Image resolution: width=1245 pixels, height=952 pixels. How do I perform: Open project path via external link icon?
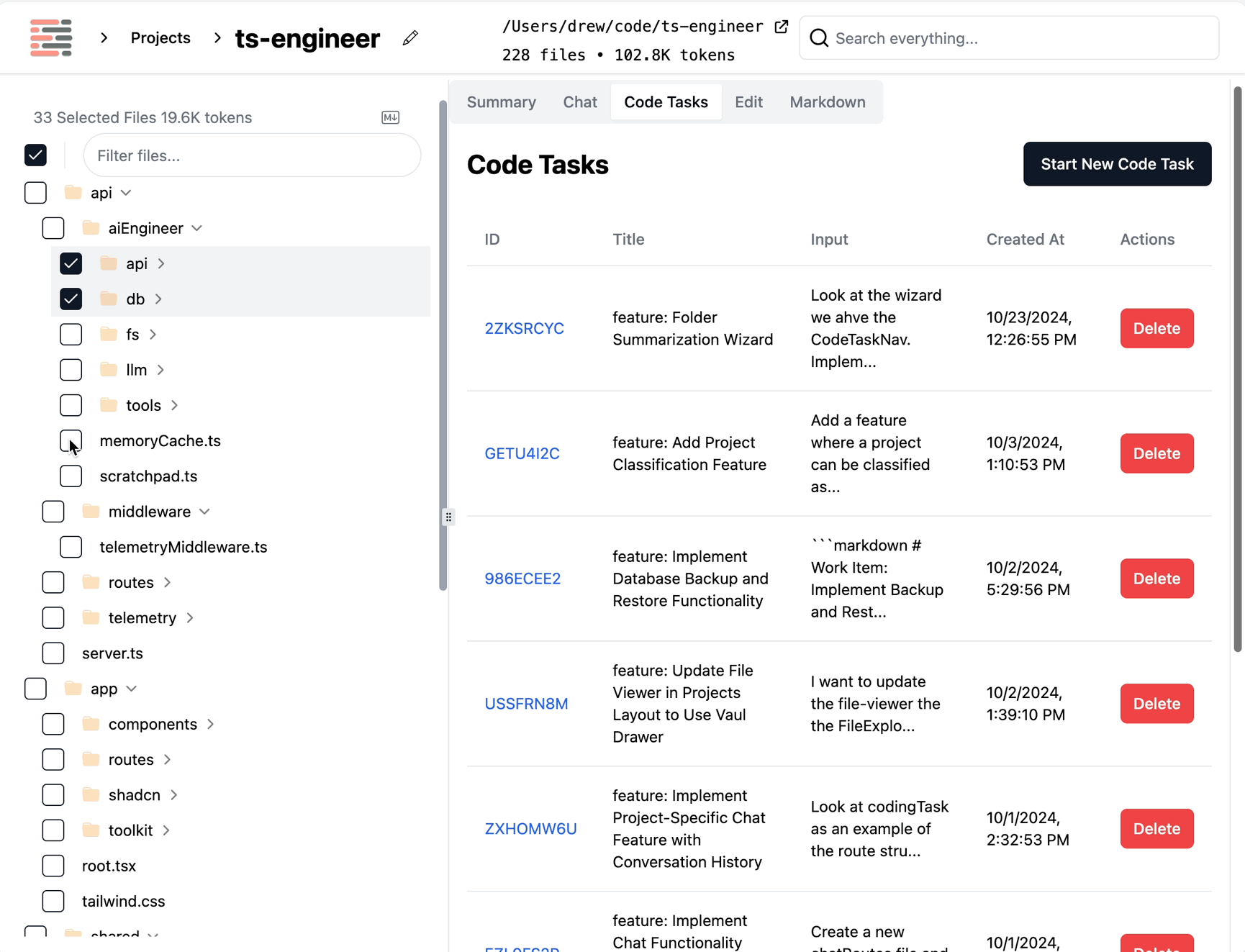781,27
